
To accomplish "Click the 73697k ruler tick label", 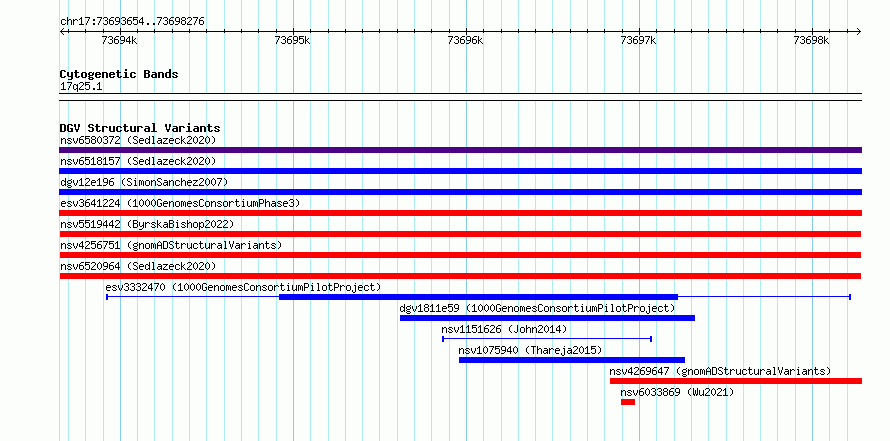I will pyautogui.click(x=639, y=40).
